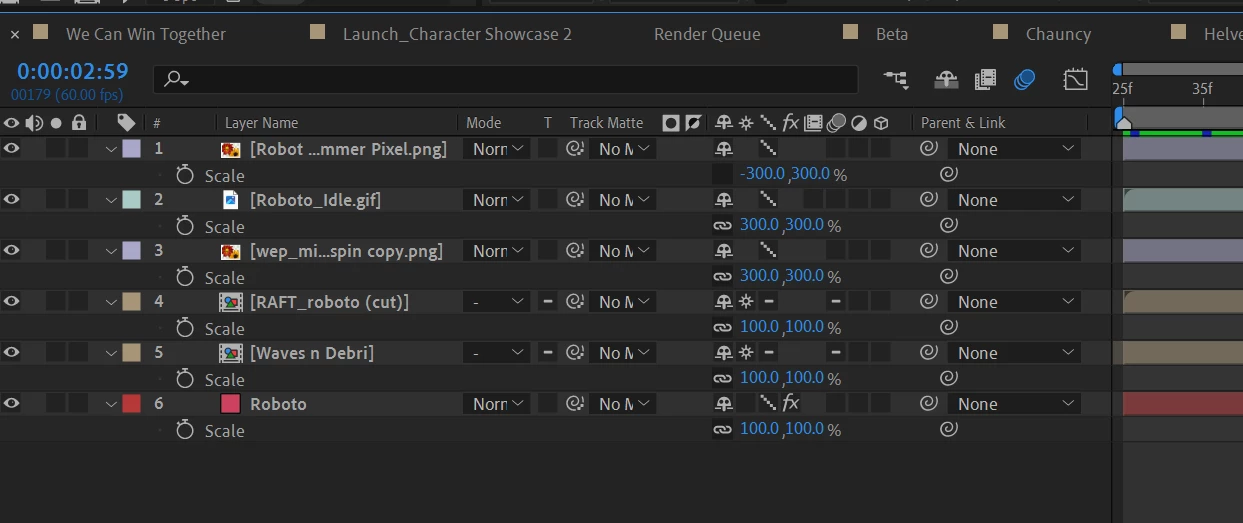
Task: Hide the Waves n Debri layer
Action: pyautogui.click(x=11, y=353)
